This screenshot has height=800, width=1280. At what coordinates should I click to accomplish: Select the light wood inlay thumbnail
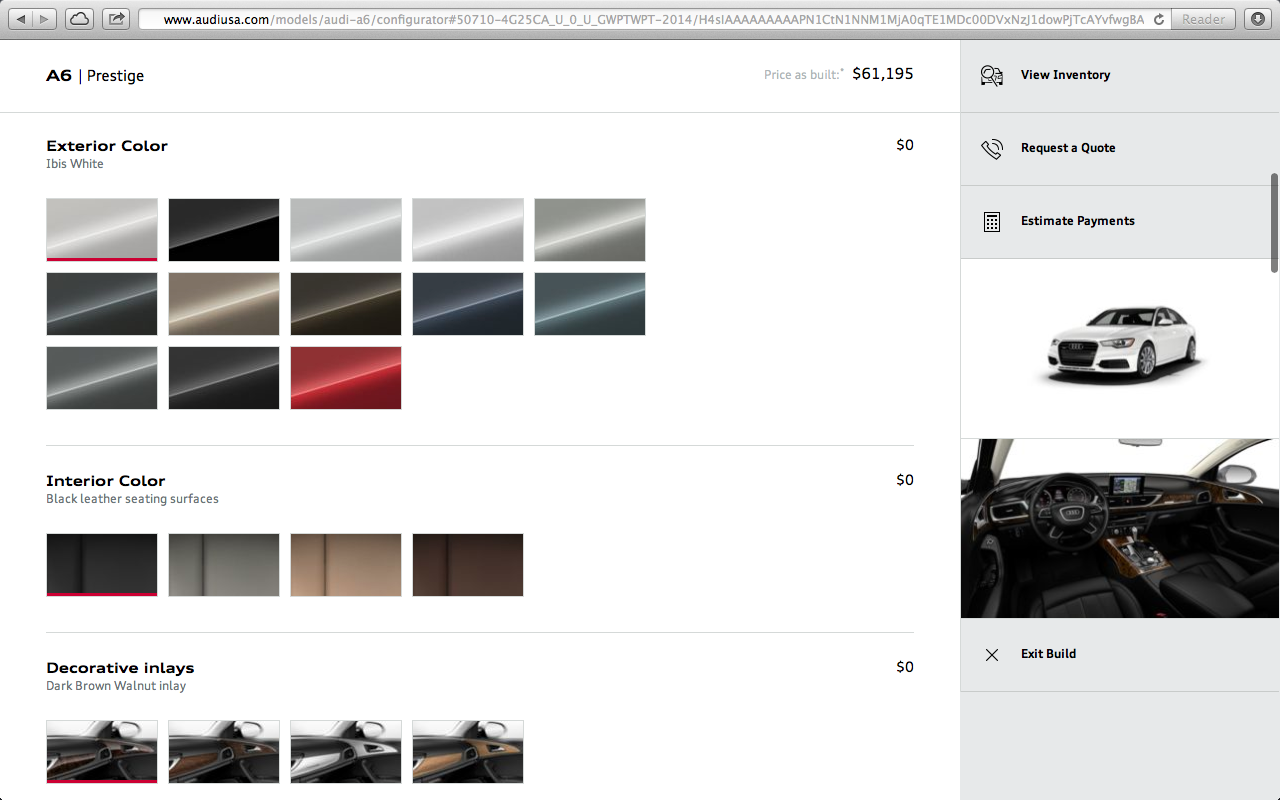tap(468, 752)
